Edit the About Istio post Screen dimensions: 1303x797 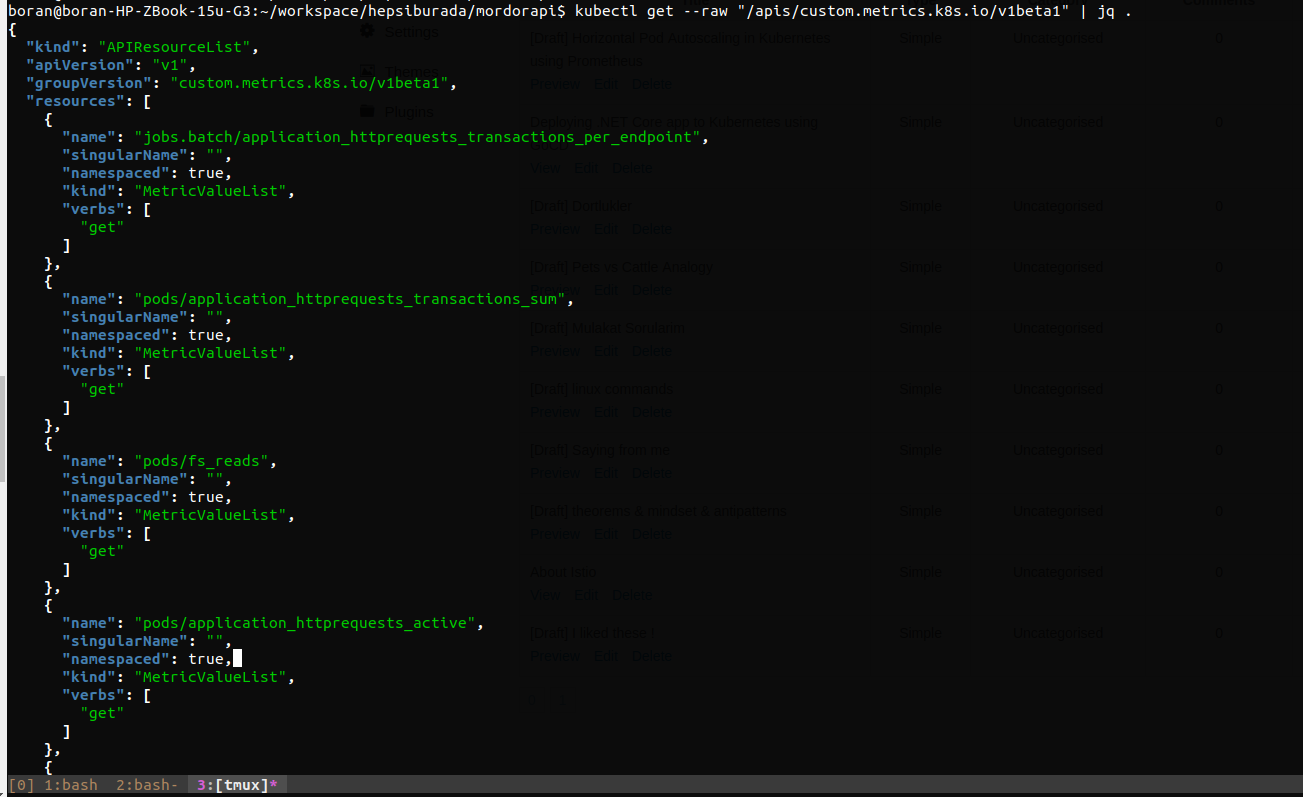point(586,595)
